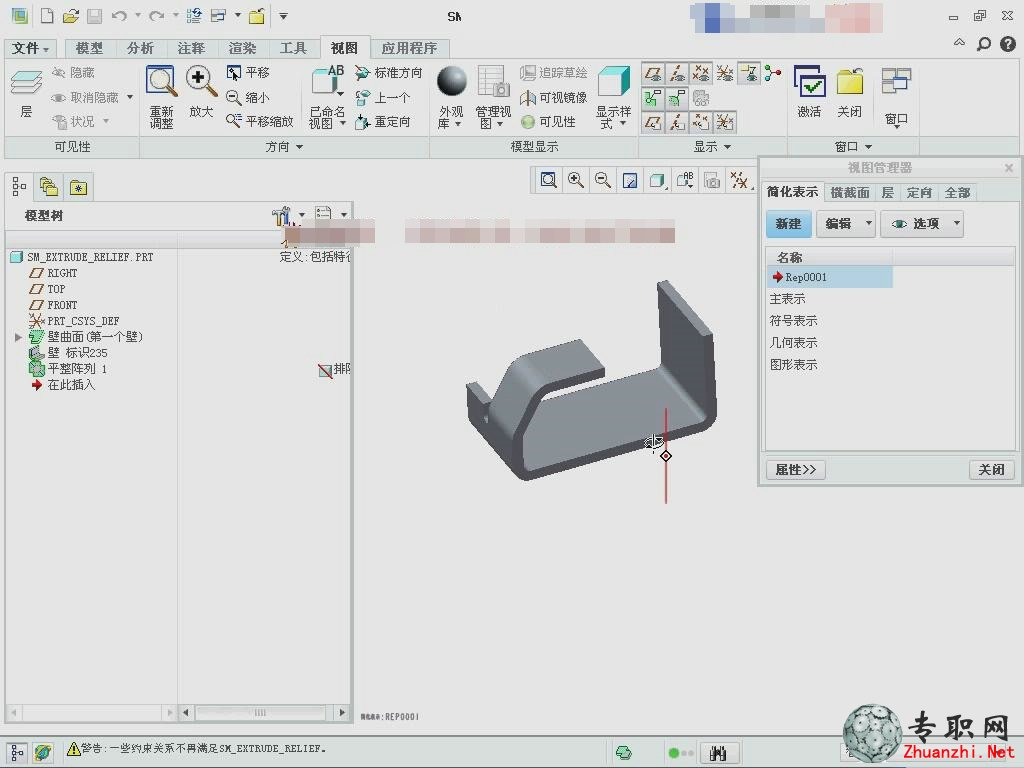The height and width of the screenshot is (768, 1024).
Task: Select the 平移 pan tool
Action: (x=248, y=72)
